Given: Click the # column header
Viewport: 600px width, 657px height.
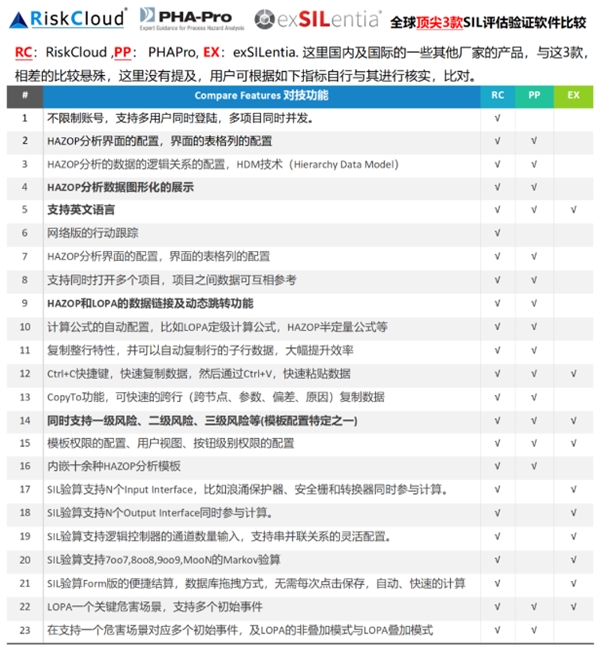Looking at the screenshot, I should click(24, 96).
